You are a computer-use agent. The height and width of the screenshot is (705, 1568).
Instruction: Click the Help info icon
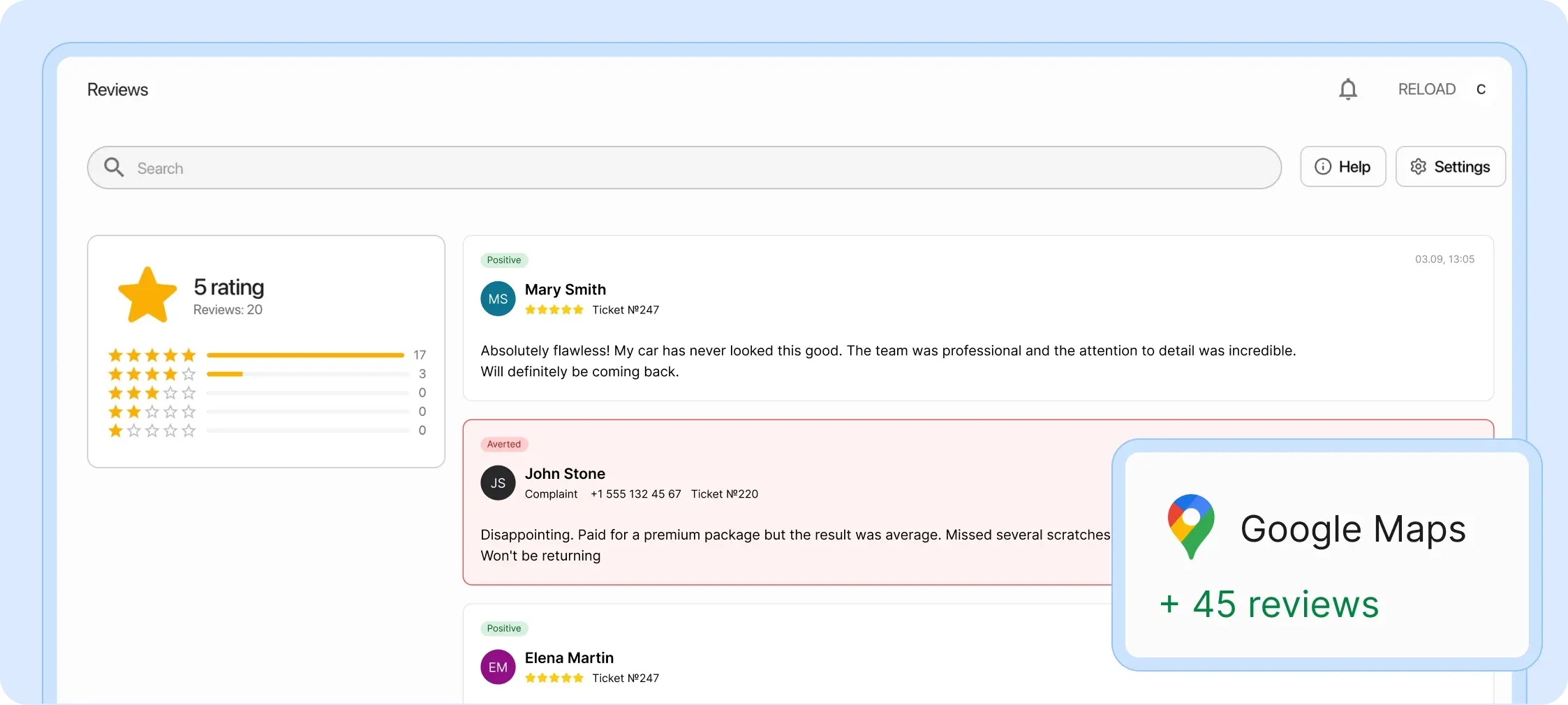click(x=1322, y=167)
